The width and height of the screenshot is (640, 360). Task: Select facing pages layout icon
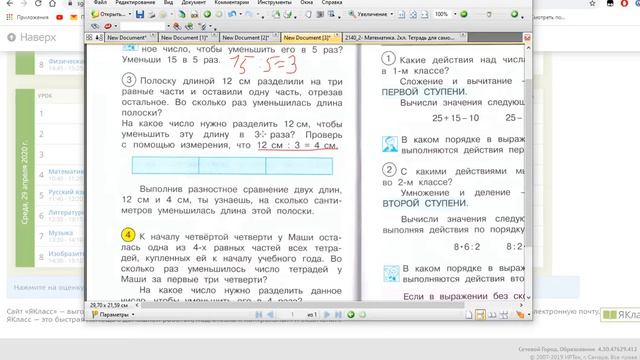click(x=492, y=315)
